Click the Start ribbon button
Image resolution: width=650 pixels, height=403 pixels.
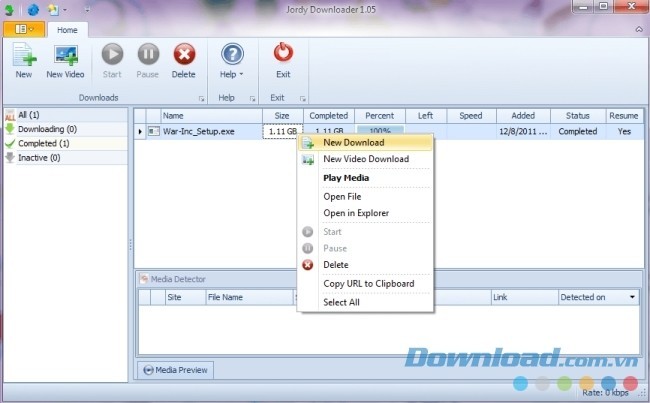pyautogui.click(x=112, y=61)
